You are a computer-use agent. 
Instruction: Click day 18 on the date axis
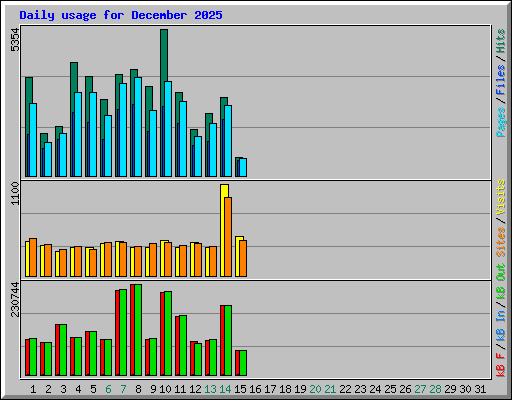pos(285,389)
